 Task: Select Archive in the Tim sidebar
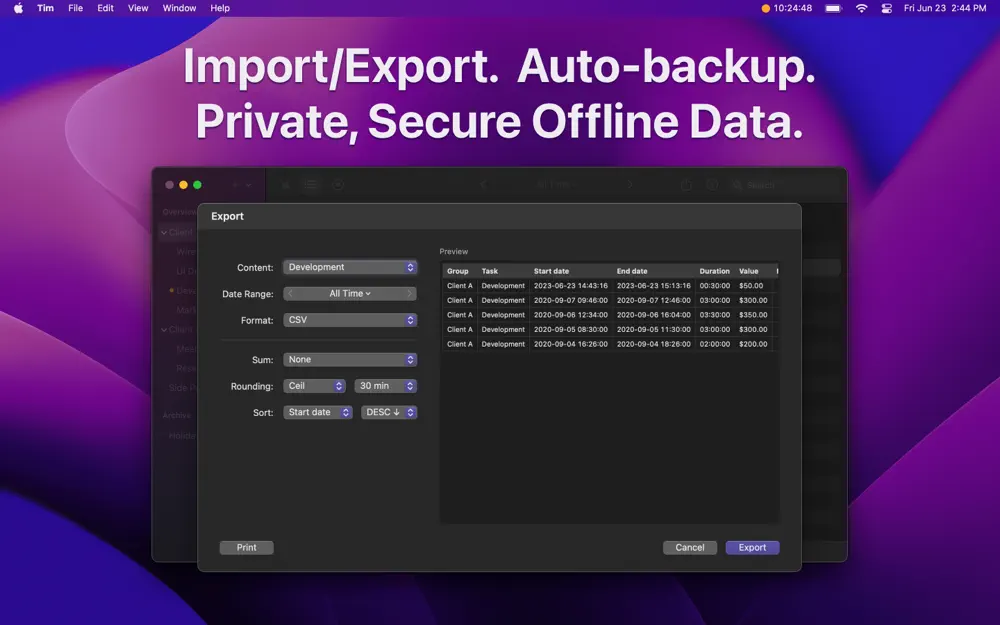pyautogui.click(x=177, y=415)
